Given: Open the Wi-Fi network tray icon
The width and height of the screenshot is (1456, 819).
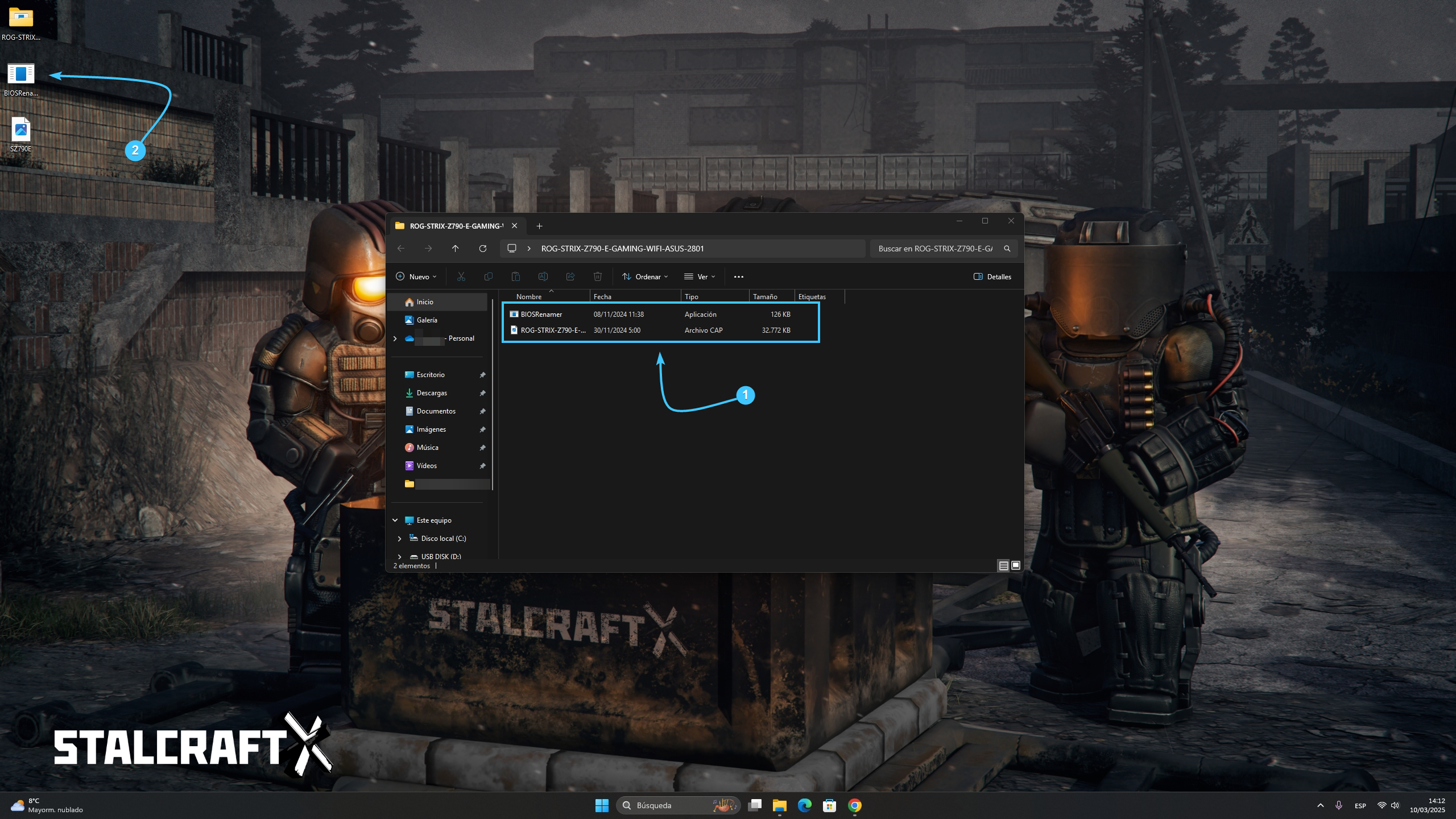Looking at the screenshot, I should point(1381,805).
